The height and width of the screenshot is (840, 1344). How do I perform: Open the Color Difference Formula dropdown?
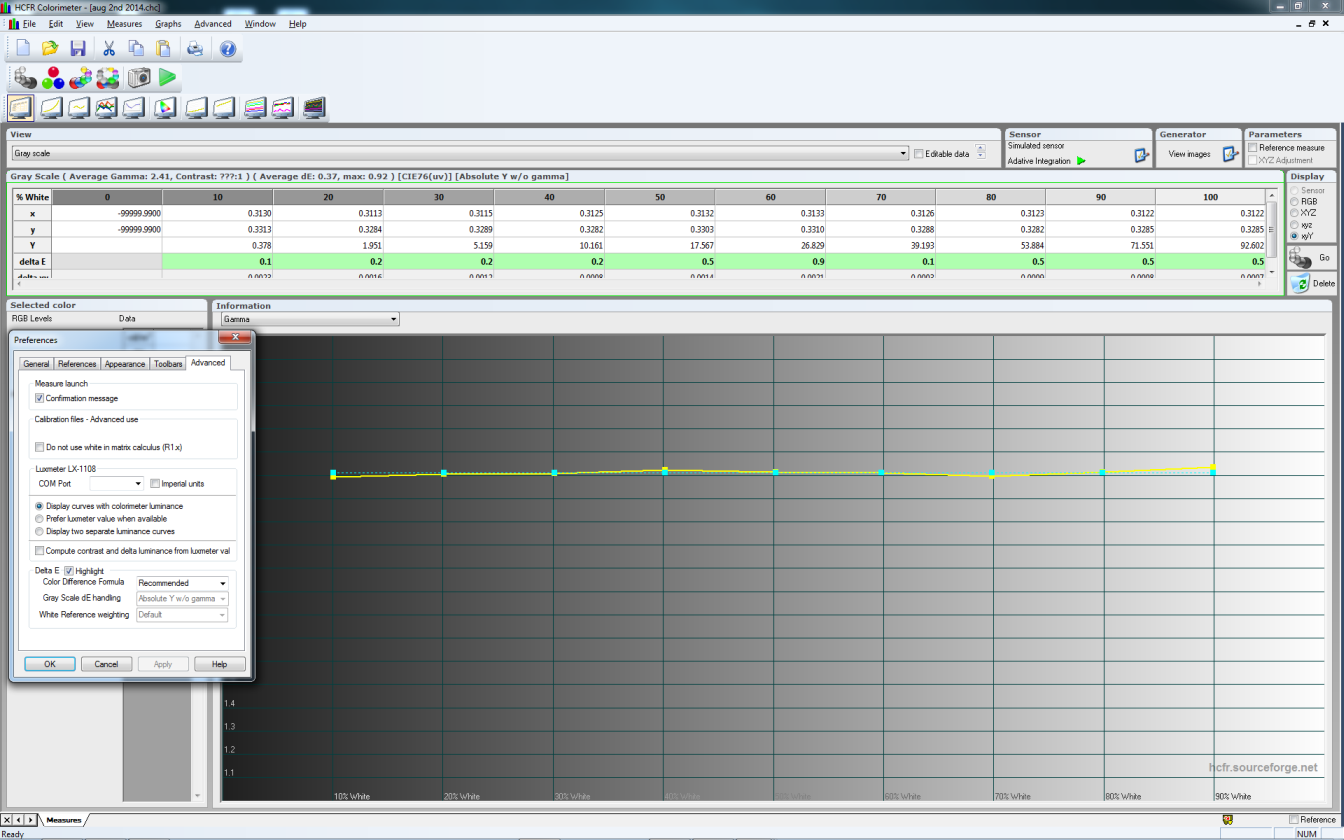tap(182, 583)
